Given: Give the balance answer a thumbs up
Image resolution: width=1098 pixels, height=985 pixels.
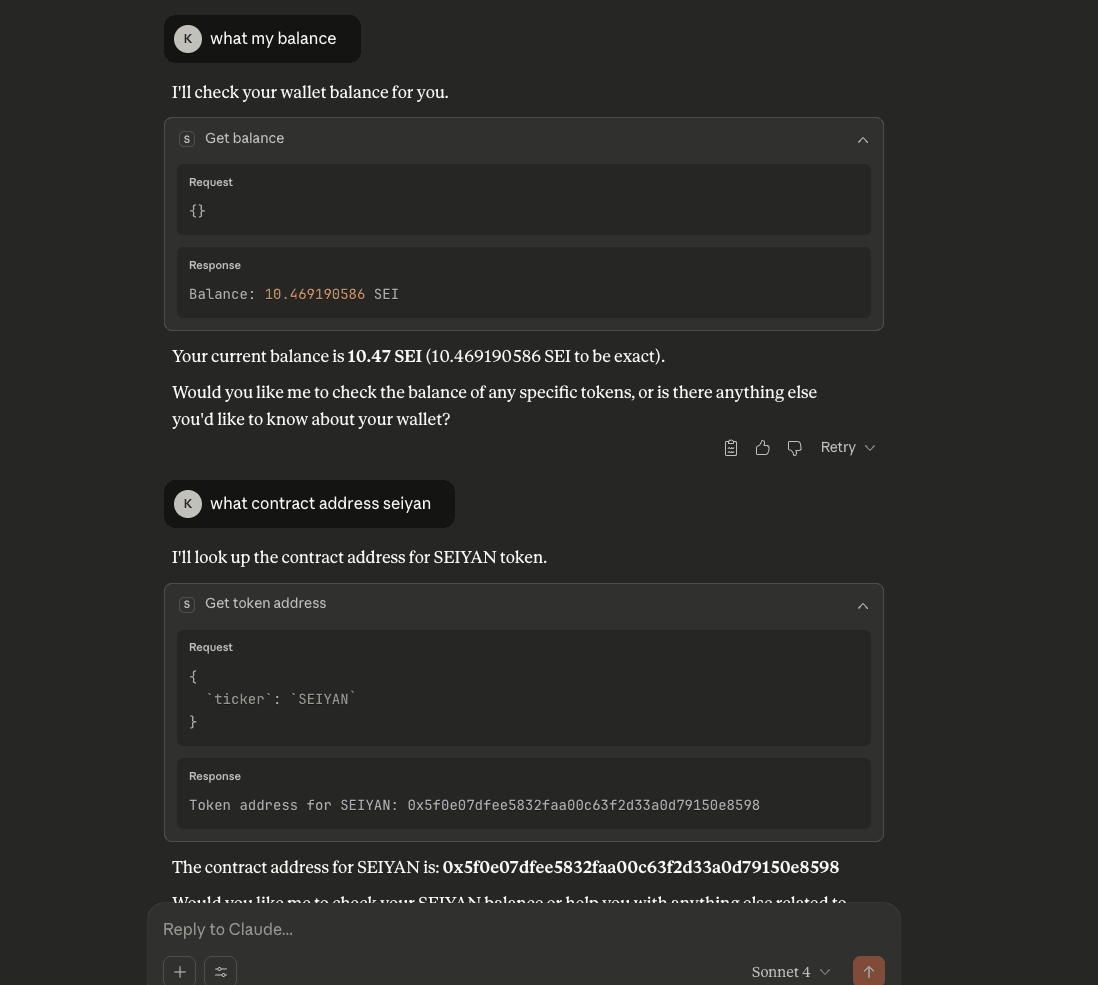Looking at the screenshot, I should [763, 448].
